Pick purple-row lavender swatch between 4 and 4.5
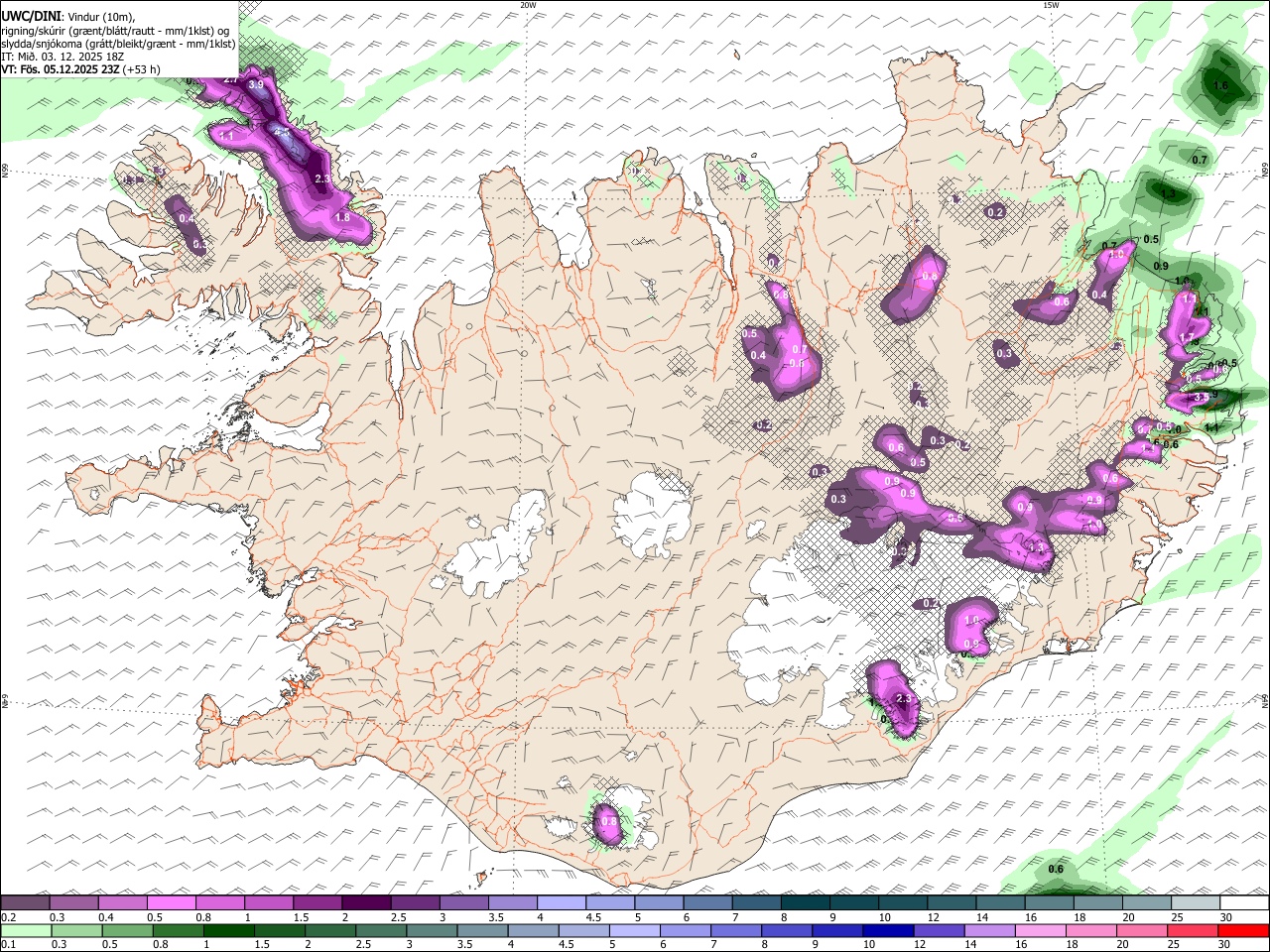Image resolution: width=1270 pixels, height=952 pixels. (x=562, y=903)
